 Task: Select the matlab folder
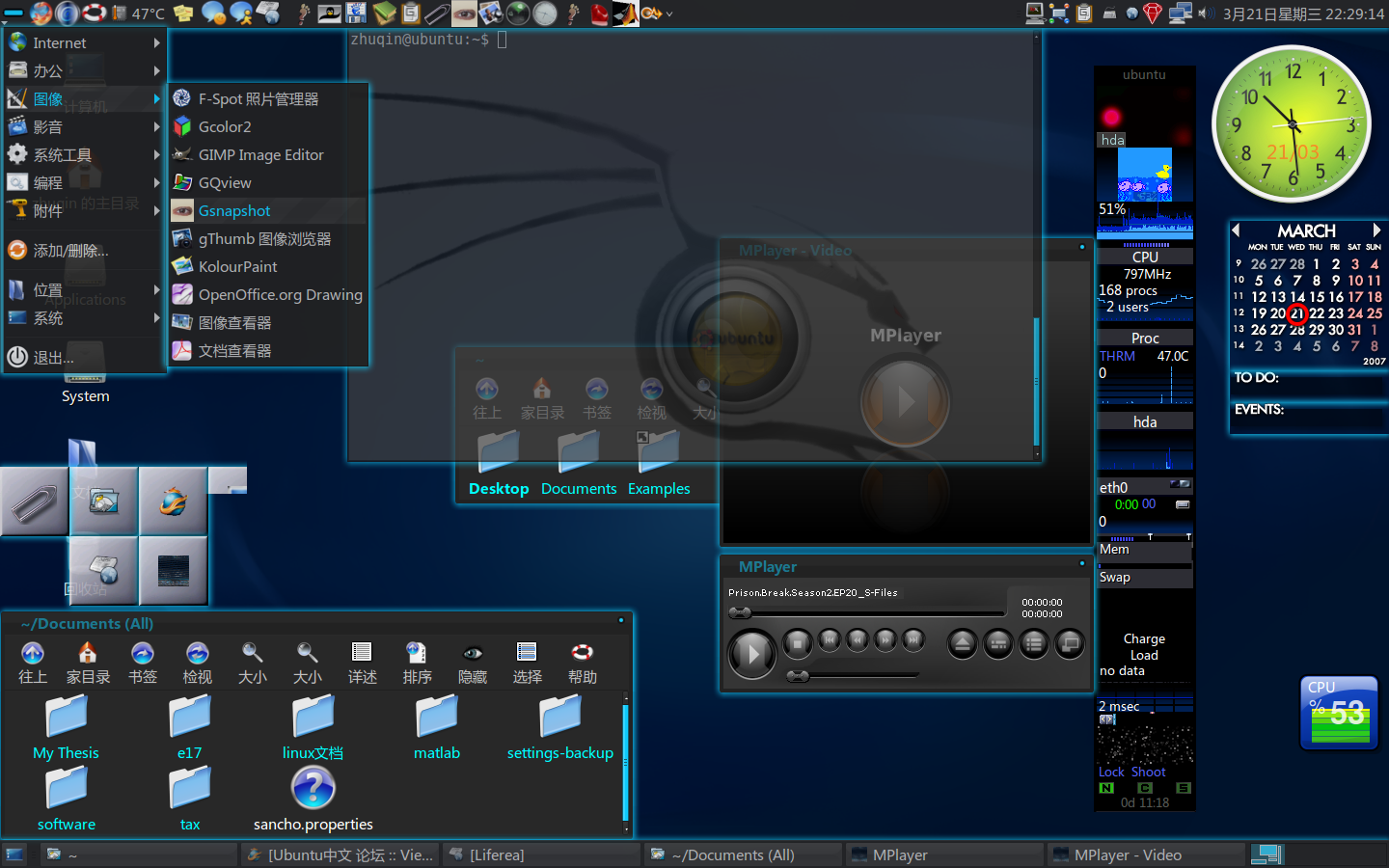(x=437, y=728)
